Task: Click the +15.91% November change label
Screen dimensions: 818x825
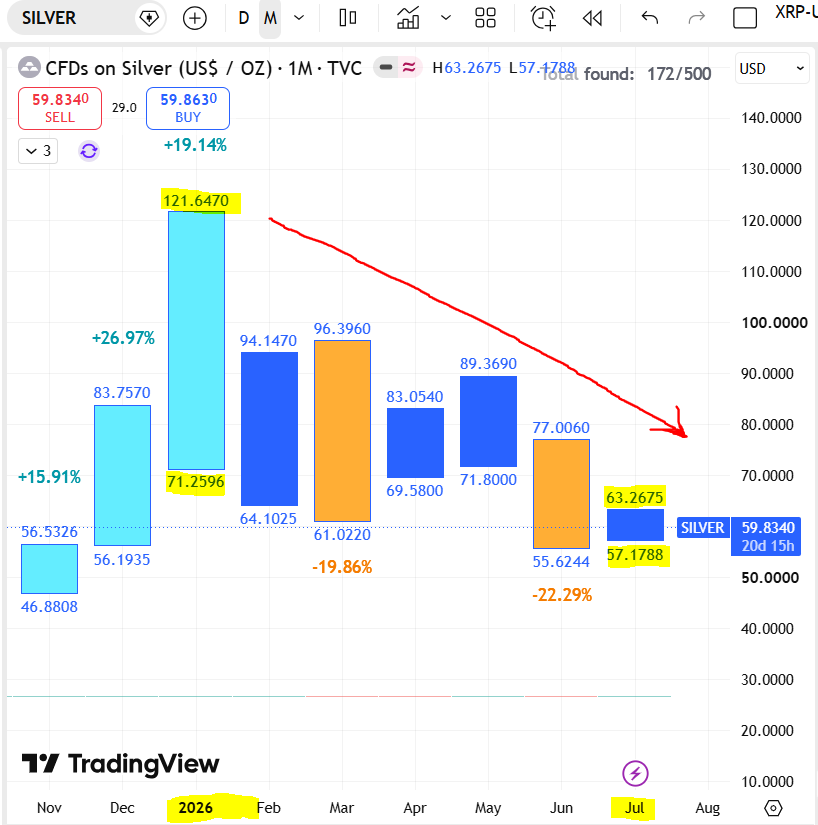Action: (x=49, y=477)
